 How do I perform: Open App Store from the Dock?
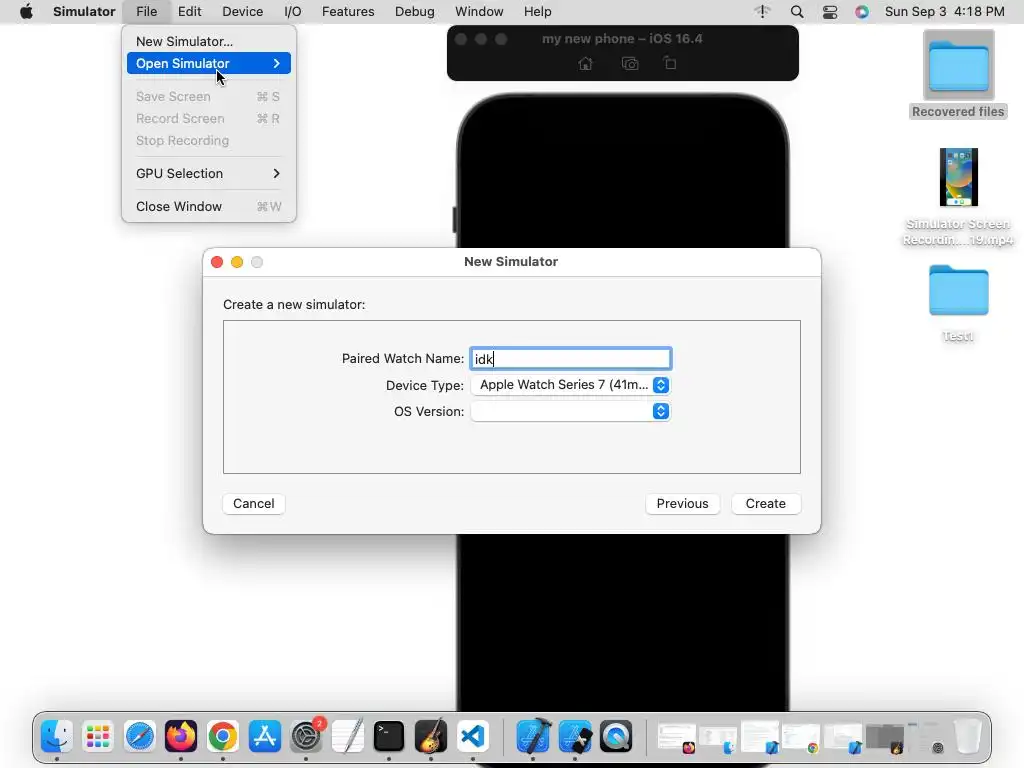coord(264,737)
